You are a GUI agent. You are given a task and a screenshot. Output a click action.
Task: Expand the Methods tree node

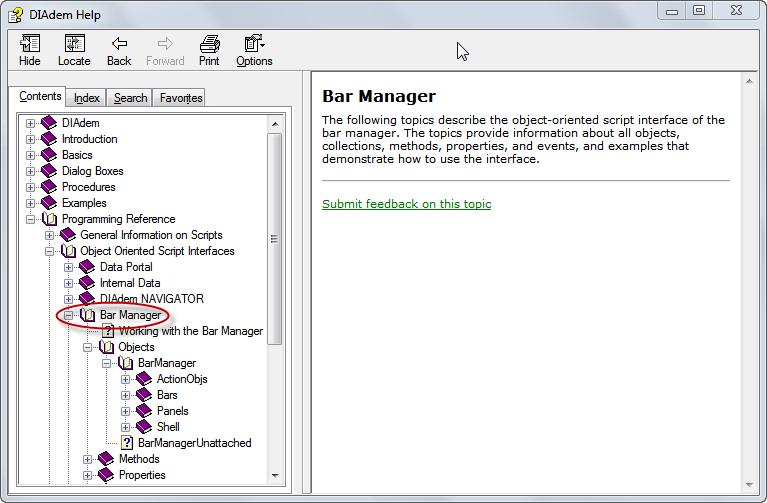point(88,459)
